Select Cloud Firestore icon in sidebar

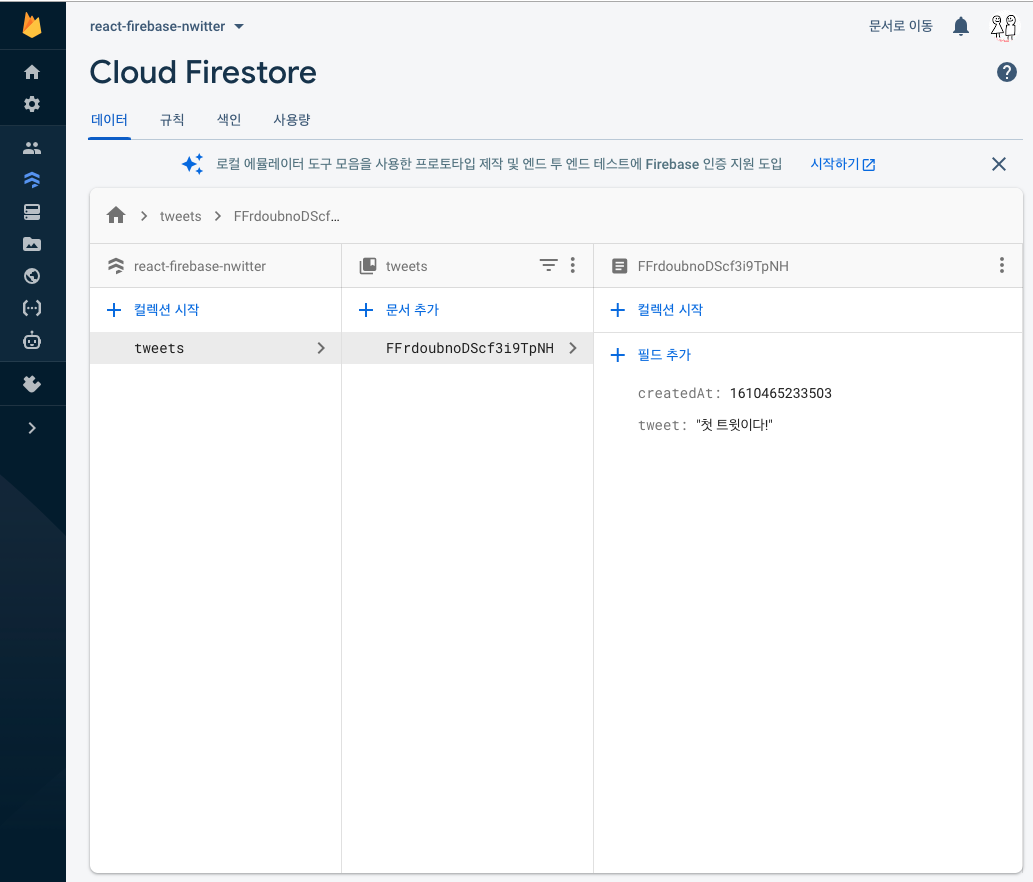coord(32,179)
